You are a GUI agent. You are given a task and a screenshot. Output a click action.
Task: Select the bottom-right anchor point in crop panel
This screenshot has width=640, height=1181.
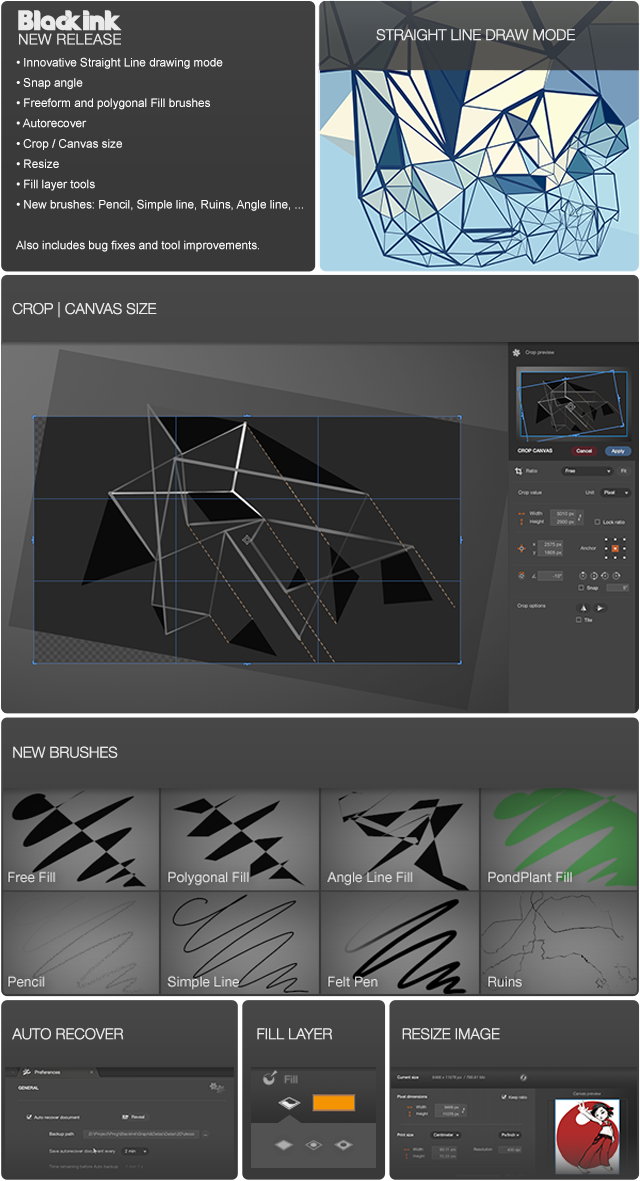[x=624, y=557]
